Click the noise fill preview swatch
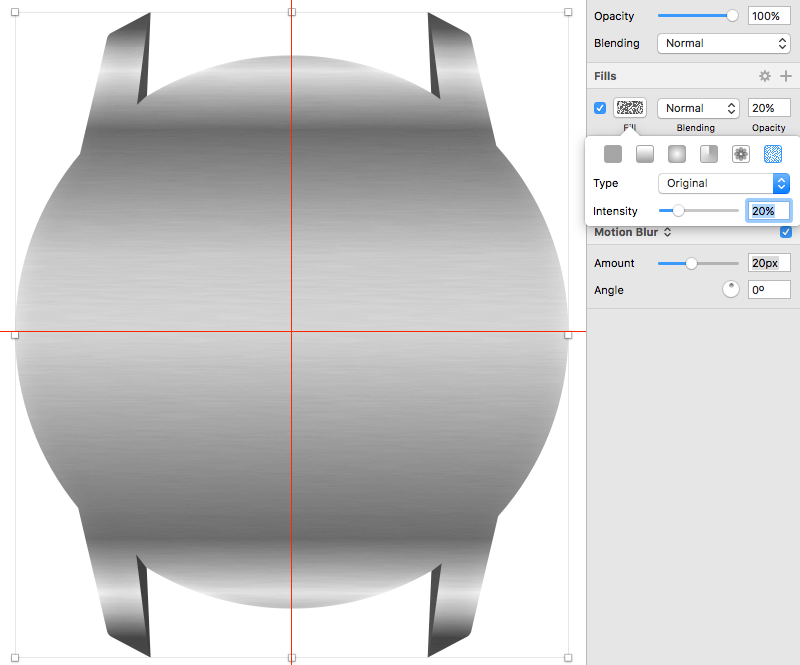Image resolution: width=800 pixels, height=665 pixels. coord(630,108)
